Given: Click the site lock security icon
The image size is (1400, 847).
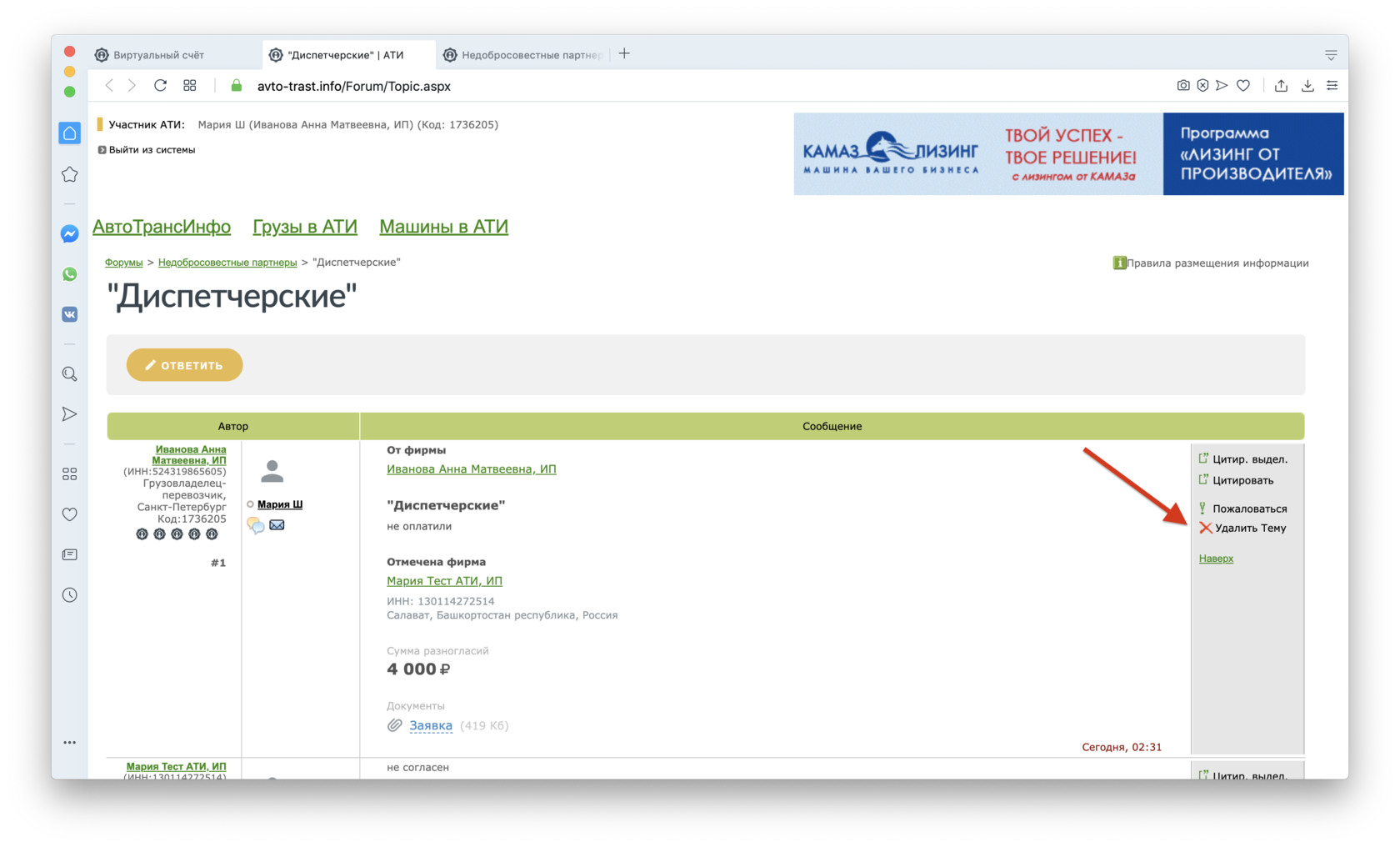Looking at the screenshot, I should 237,86.
